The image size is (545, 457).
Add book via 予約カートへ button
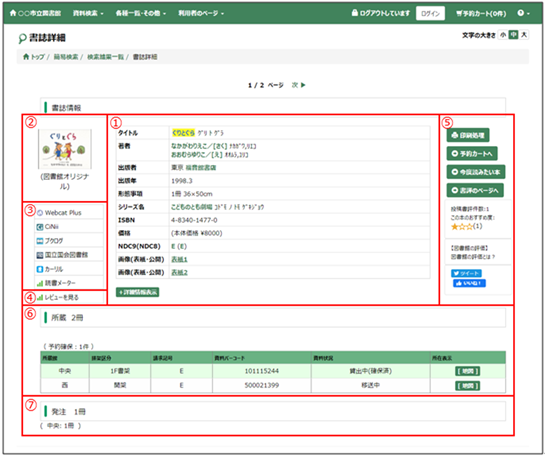tap(472, 153)
